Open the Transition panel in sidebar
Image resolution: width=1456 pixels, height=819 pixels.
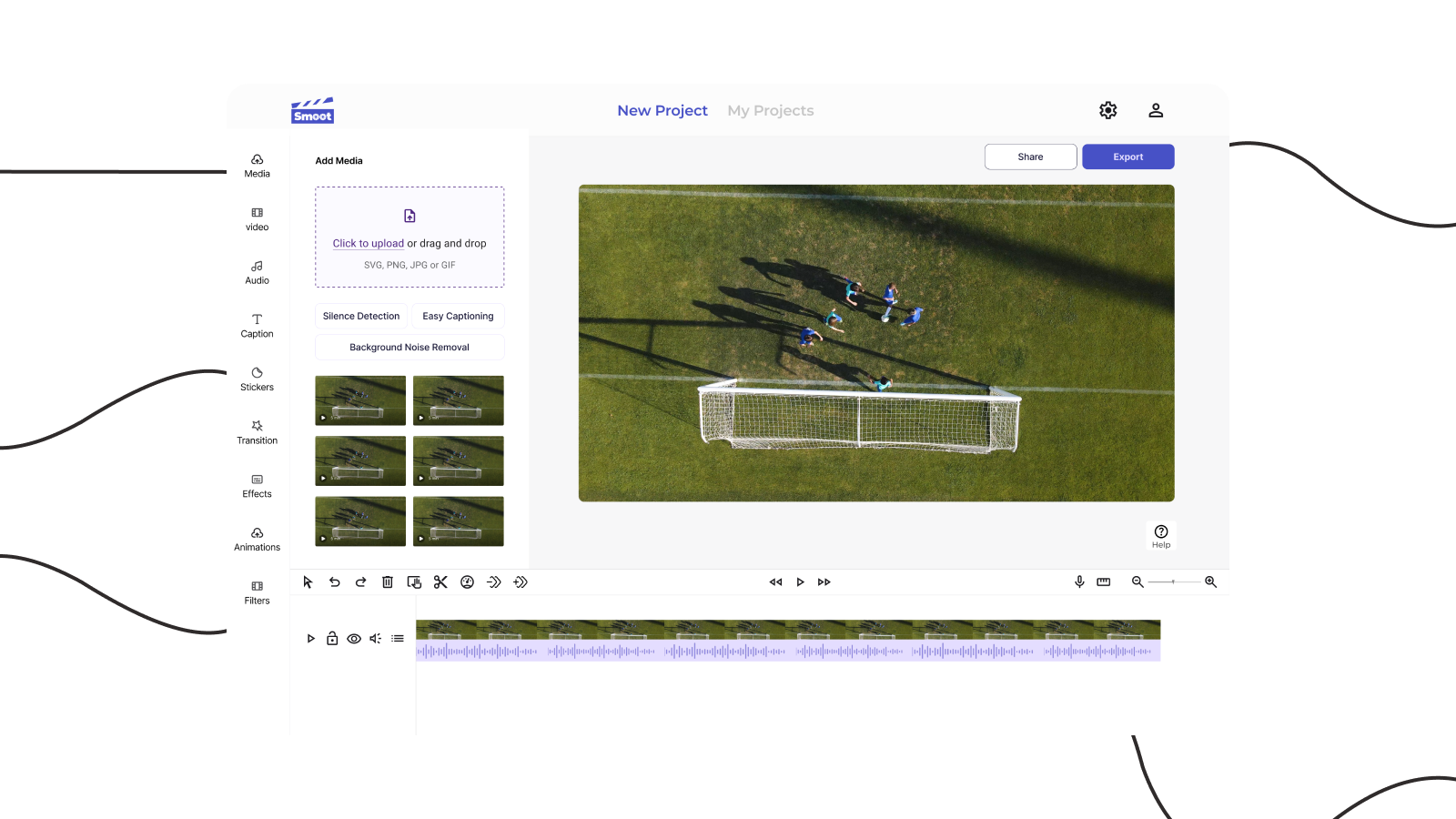257,432
